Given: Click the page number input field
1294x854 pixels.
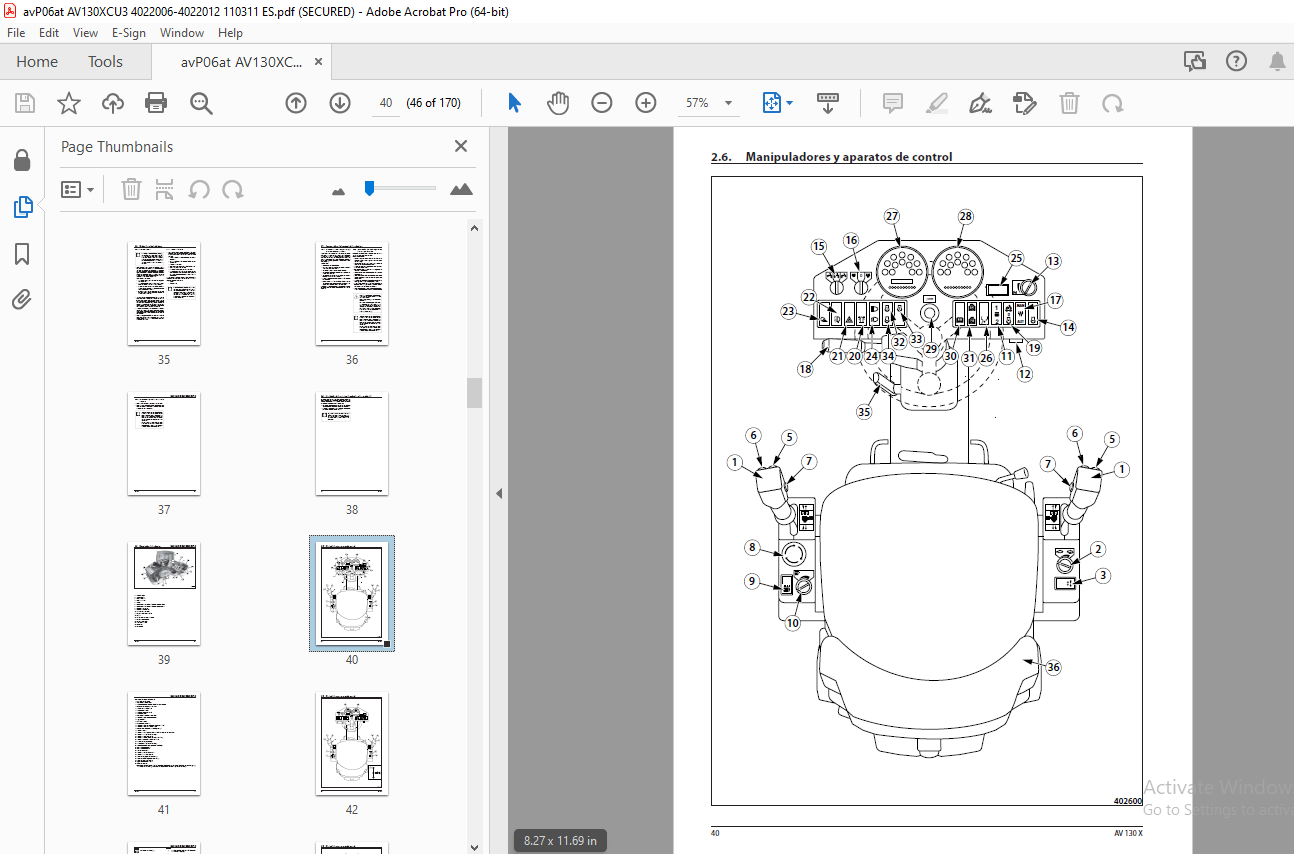Looking at the screenshot, I should point(384,103).
